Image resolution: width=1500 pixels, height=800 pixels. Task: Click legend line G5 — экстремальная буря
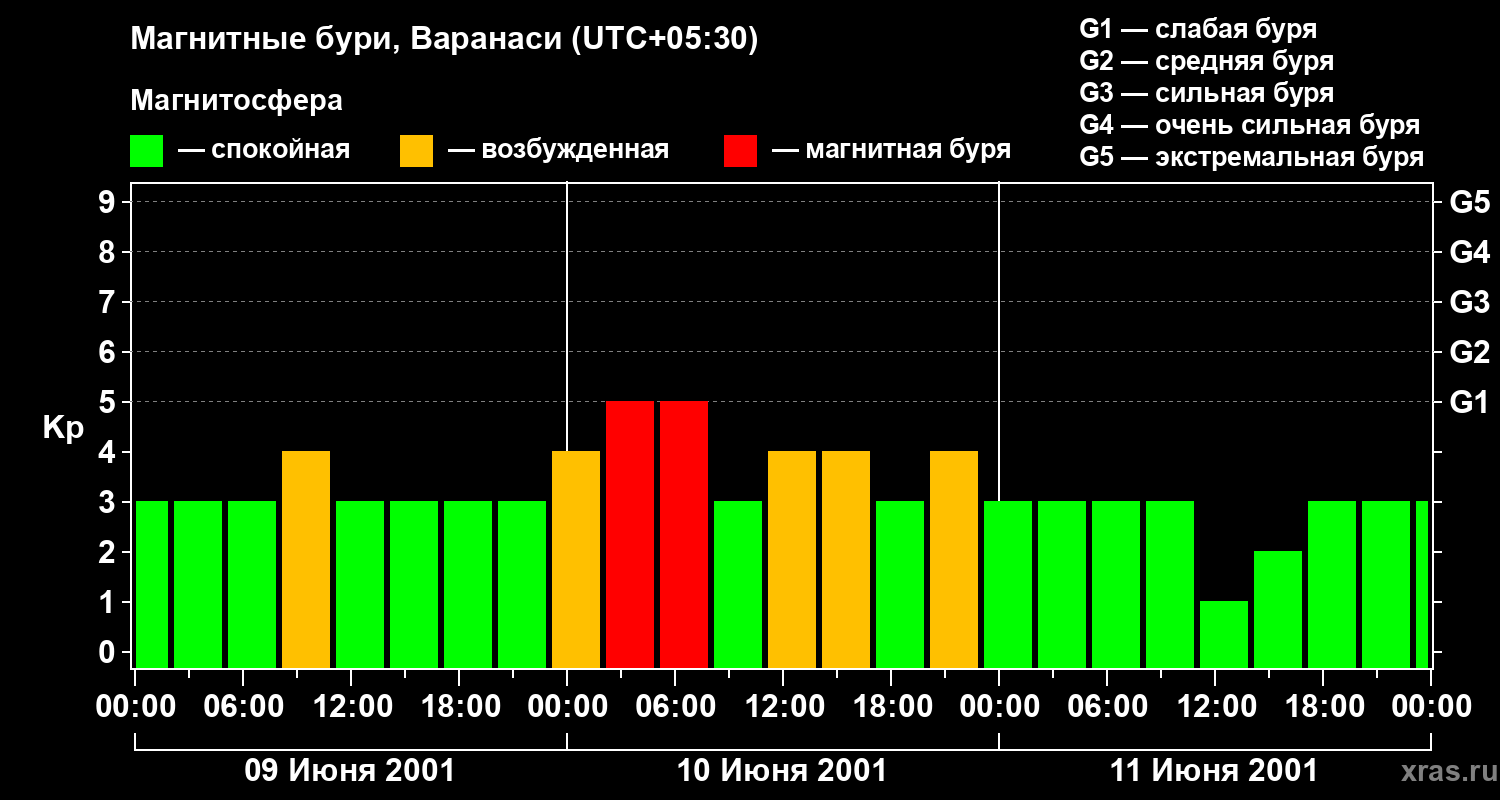coord(1252,157)
